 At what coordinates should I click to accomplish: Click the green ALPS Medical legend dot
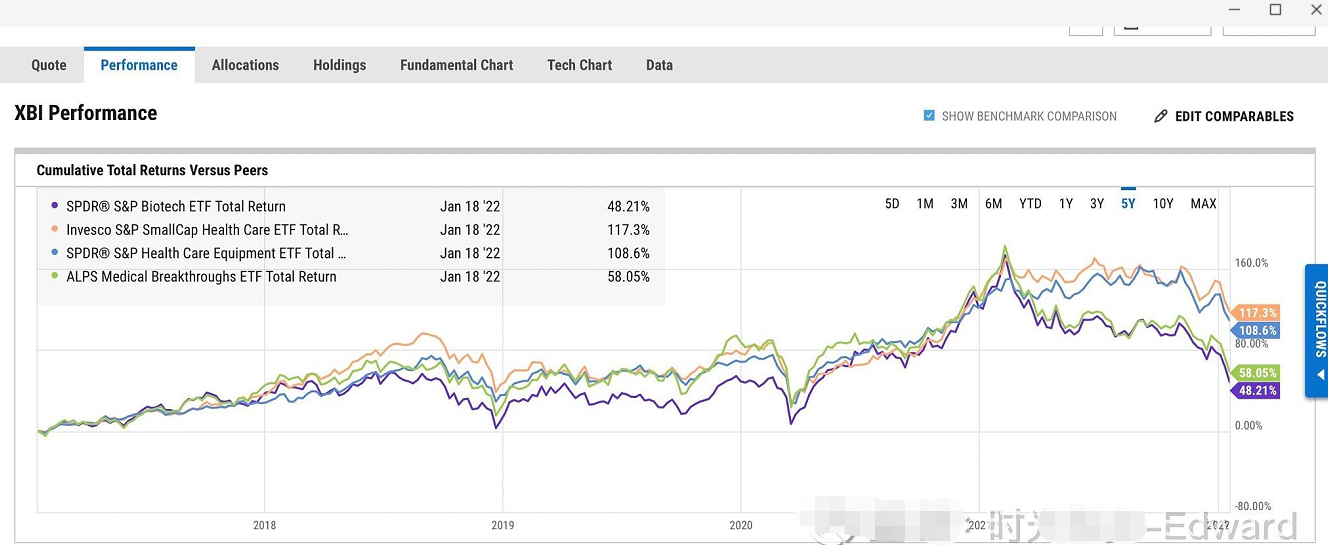pyautogui.click(x=54, y=277)
